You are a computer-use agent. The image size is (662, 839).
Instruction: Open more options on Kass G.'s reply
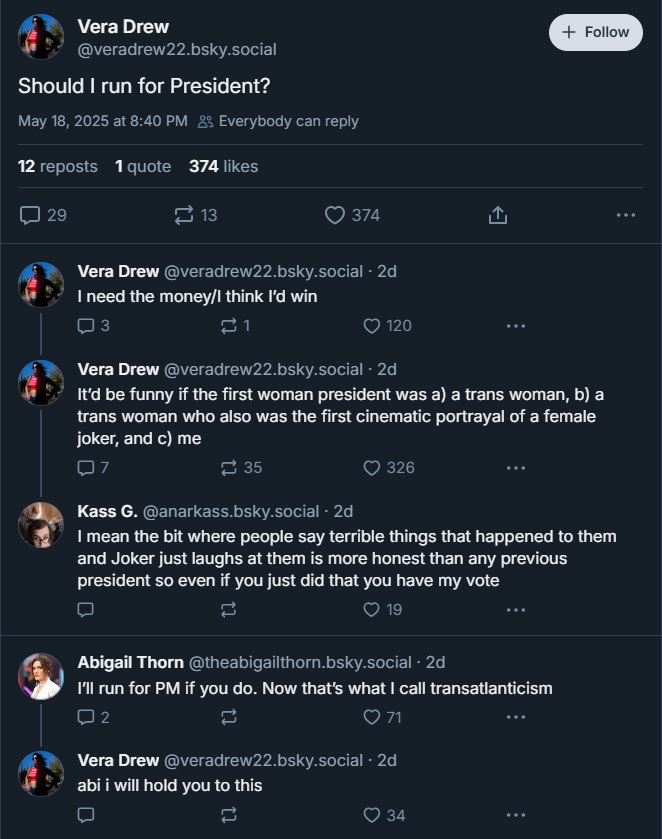pyautogui.click(x=516, y=610)
